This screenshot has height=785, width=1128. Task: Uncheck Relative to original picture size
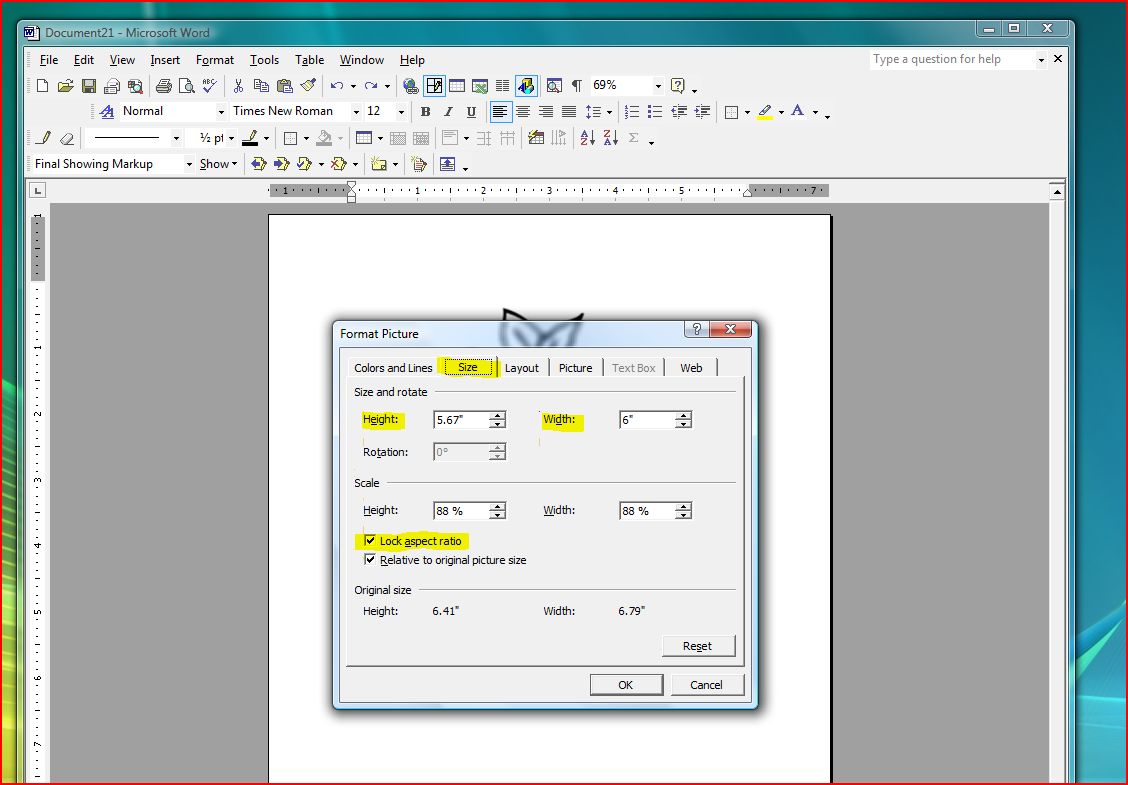(371, 560)
